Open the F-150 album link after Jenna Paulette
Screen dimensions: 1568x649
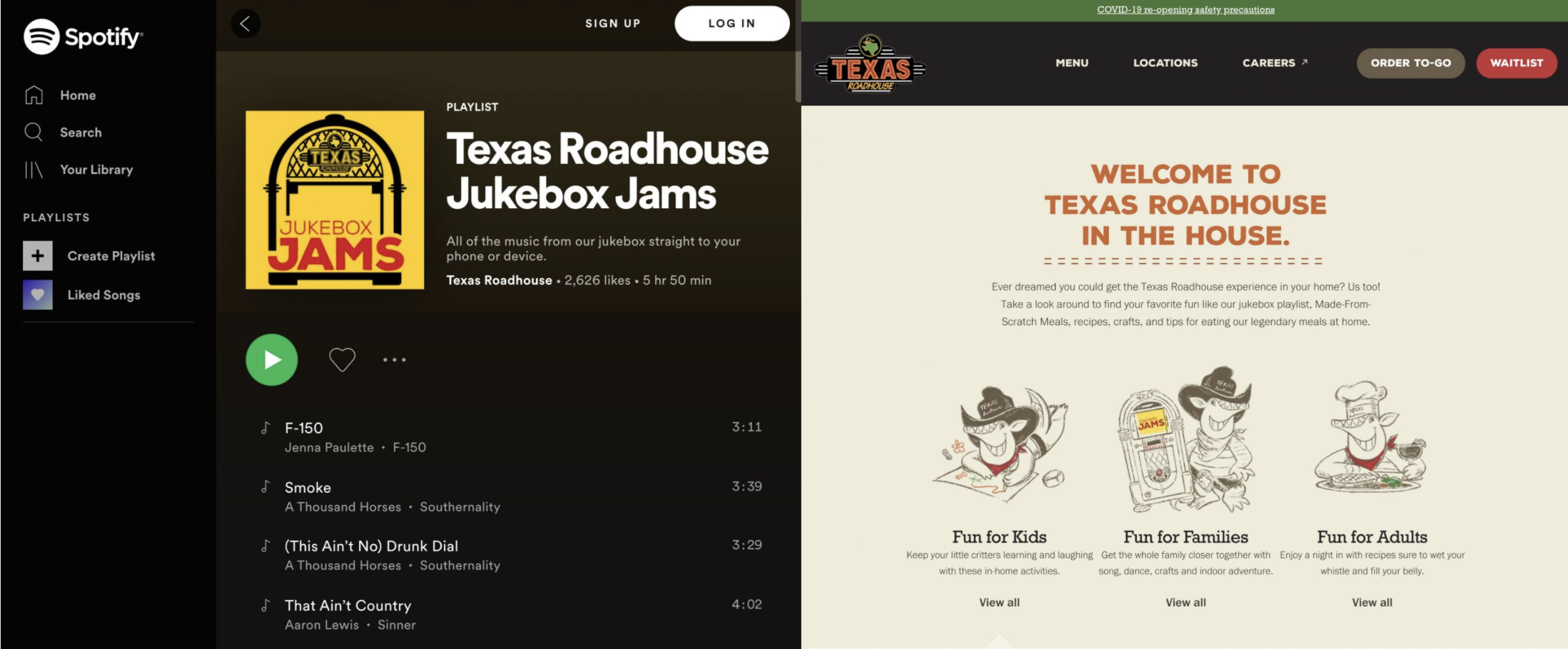(x=409, y=447)
